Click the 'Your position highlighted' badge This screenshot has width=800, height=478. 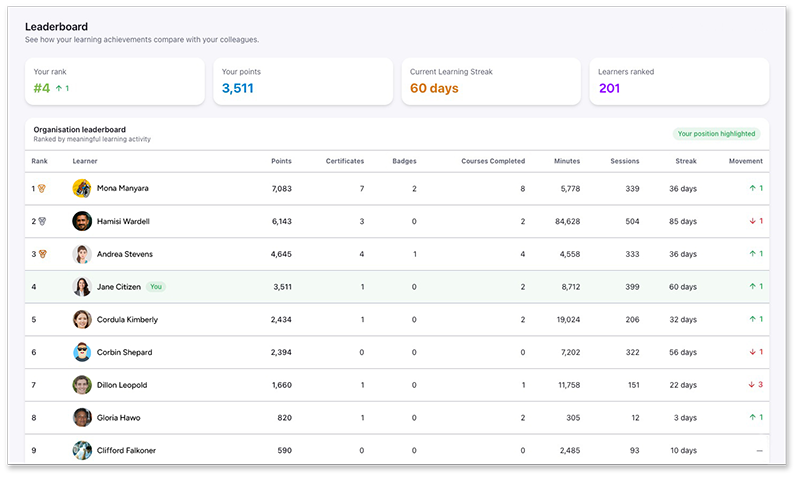point(716,134)
